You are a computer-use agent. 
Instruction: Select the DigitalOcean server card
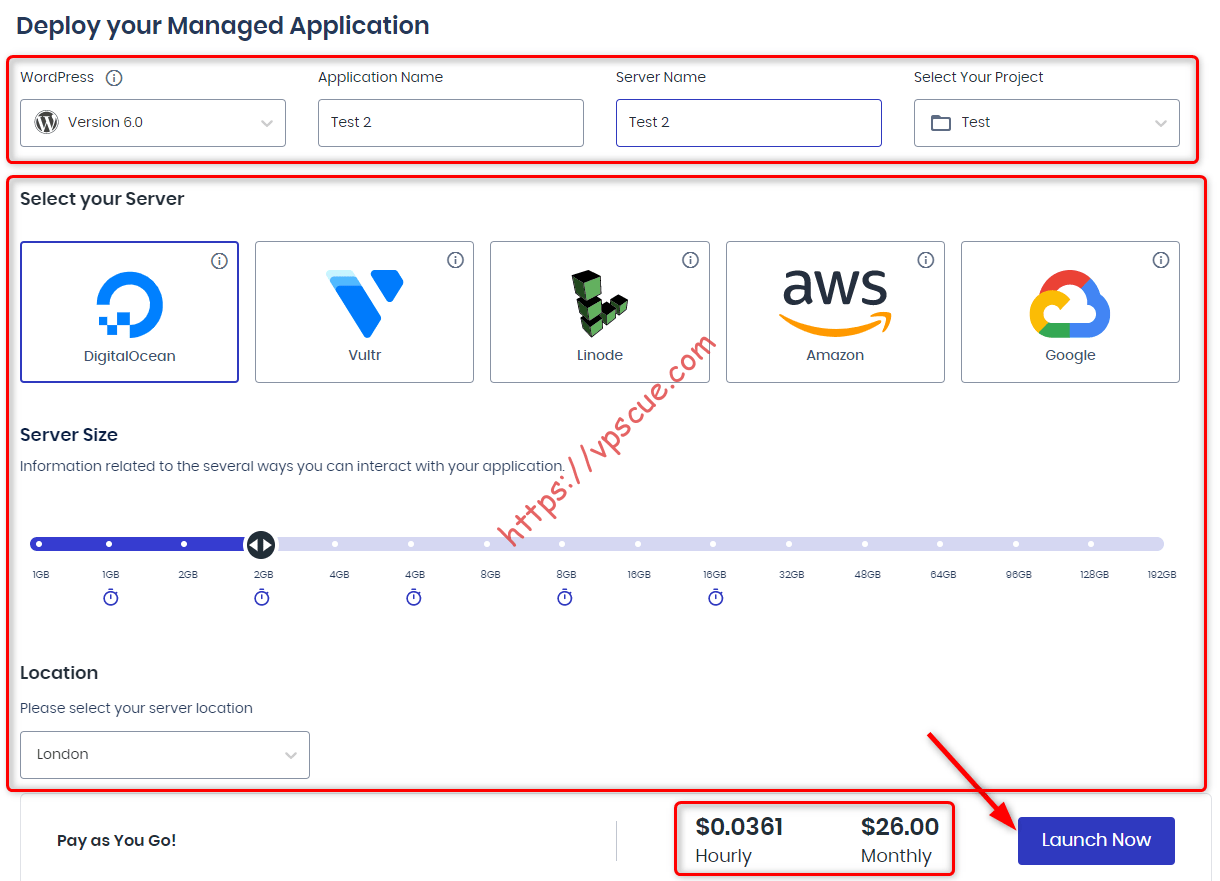click(129, 312)
